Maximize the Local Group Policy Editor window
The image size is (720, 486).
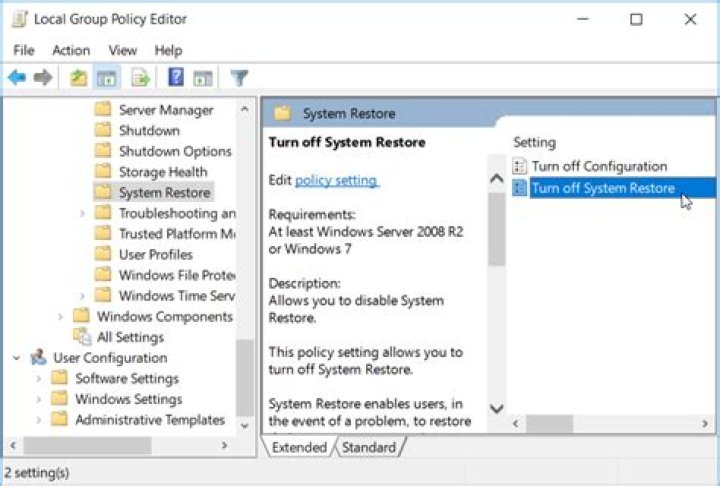pyautogui.click(x=636, y=19)
